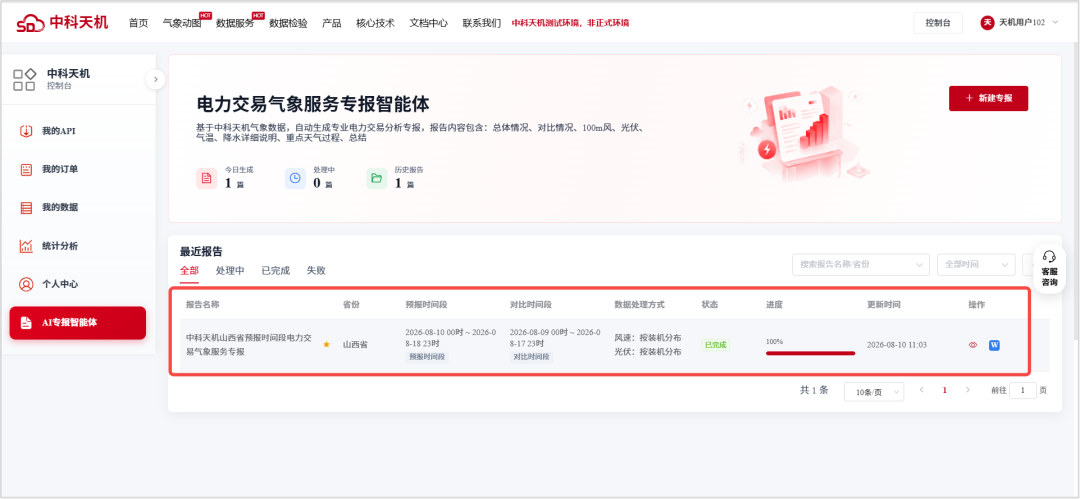Screen dimensions: 1080x499
Task: Open the 搜索报告名称/省份 dropdown
Action: pyautogui.click(x=861, y=265)
